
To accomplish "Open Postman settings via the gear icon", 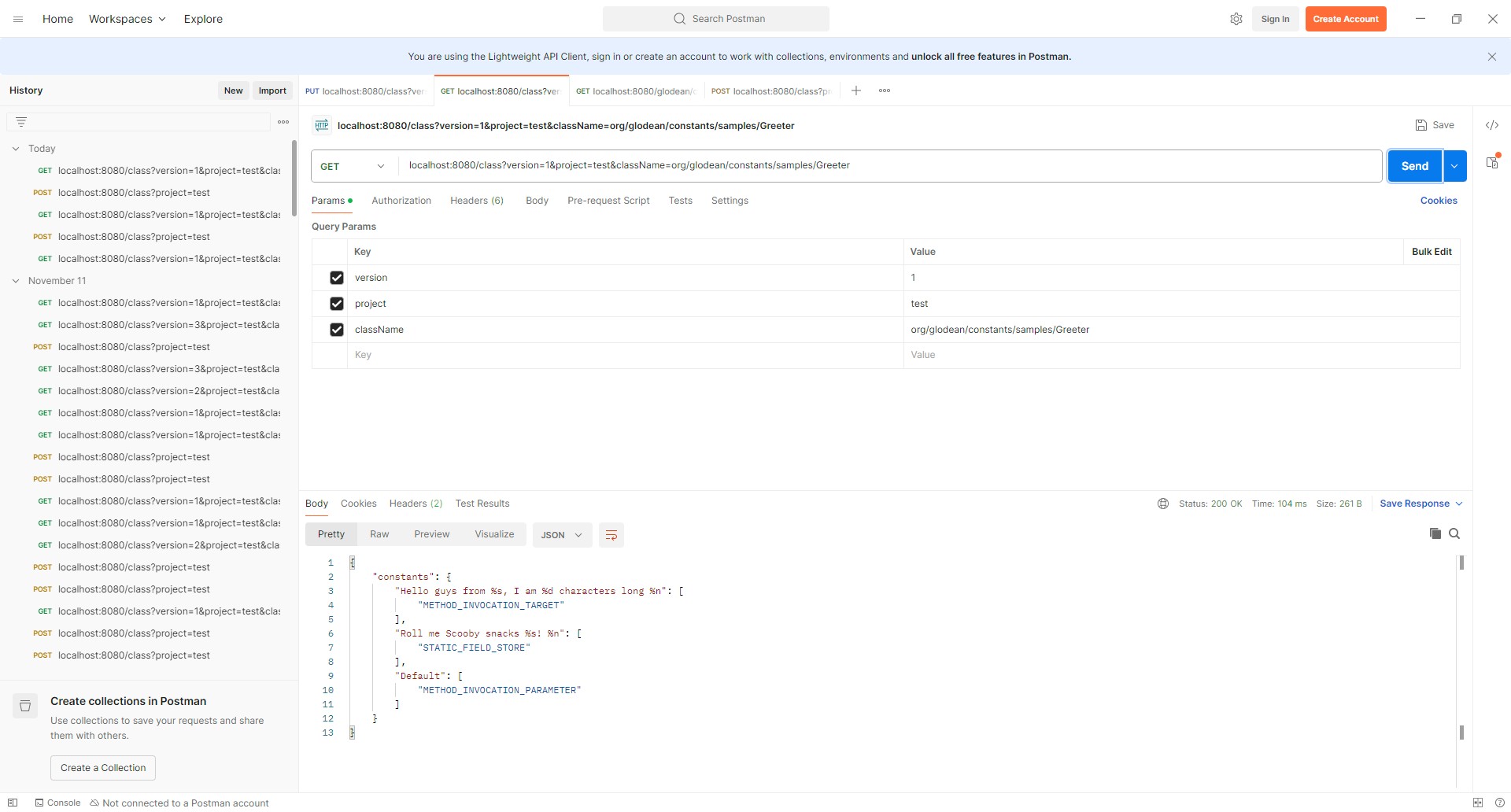I will (1236, 18).
